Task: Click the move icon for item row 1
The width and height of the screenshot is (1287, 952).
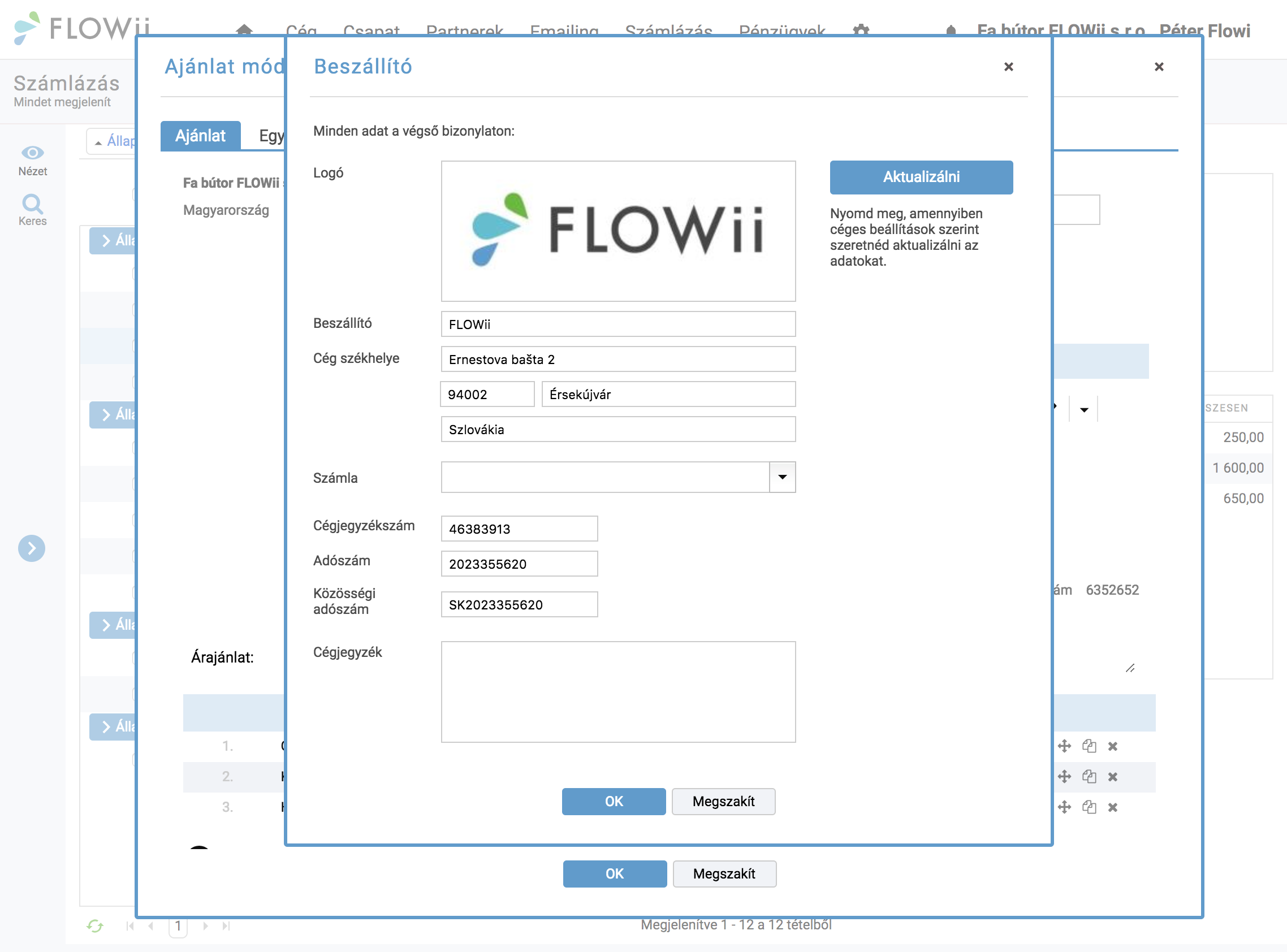Action: pyautogui.click(x=1065, y=746)
